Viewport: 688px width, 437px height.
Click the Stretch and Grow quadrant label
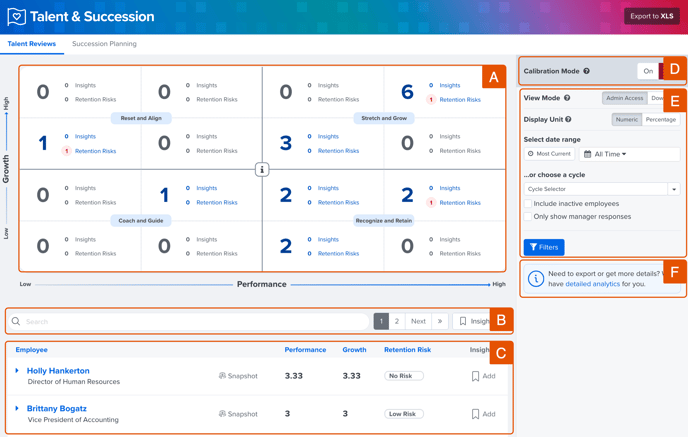pos(384,118)
